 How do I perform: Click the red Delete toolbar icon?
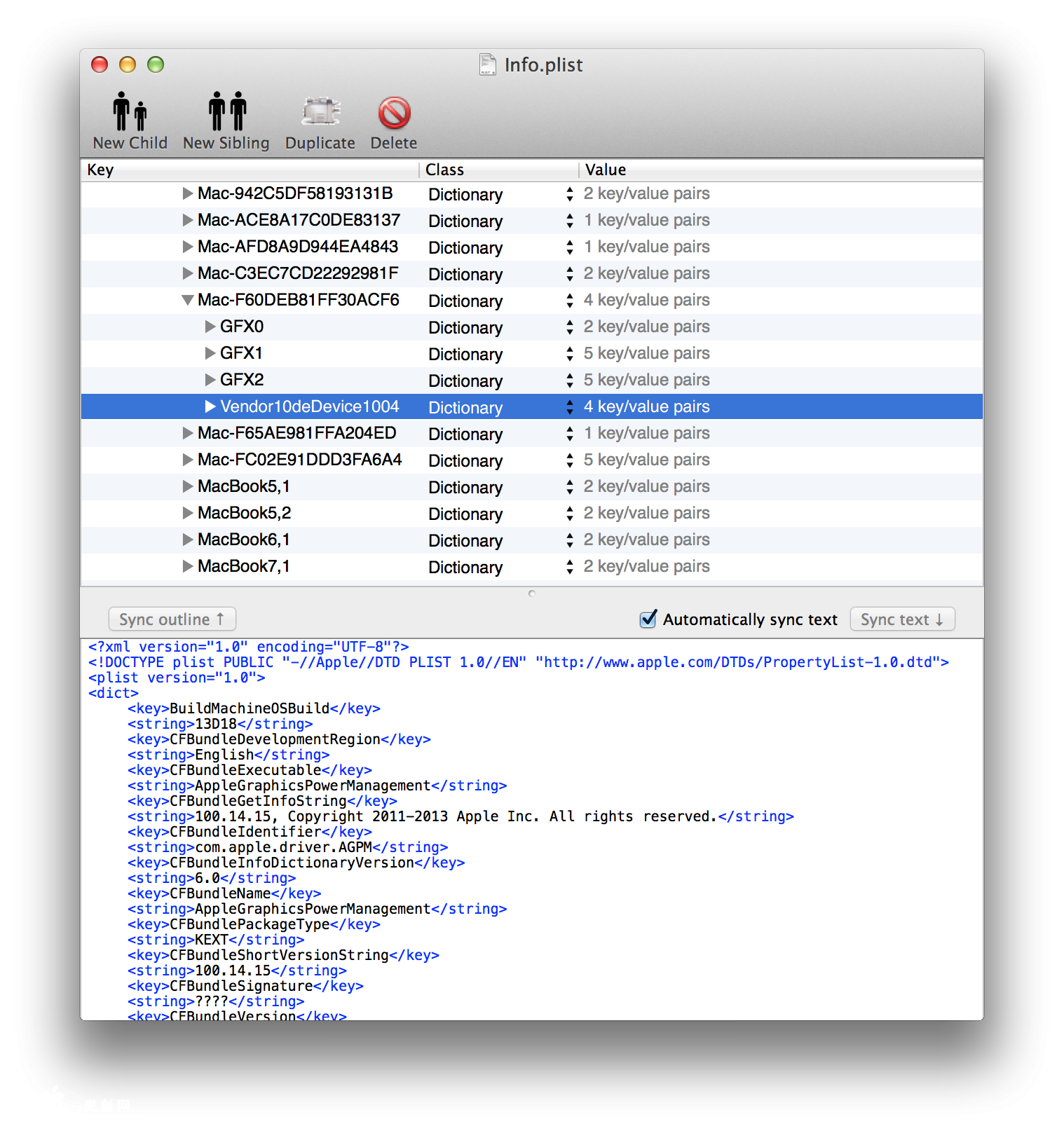394,112
